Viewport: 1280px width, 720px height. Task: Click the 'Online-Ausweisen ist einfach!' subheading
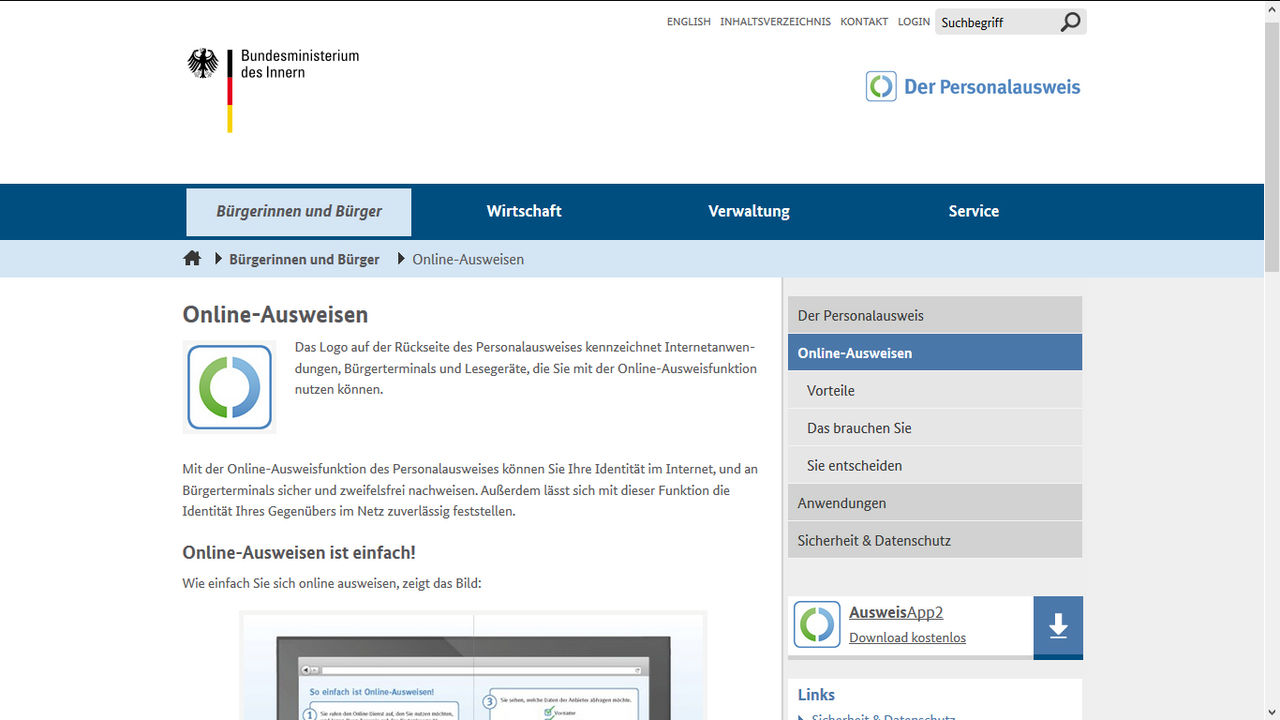pyautogui.click(x=298, y=552)
